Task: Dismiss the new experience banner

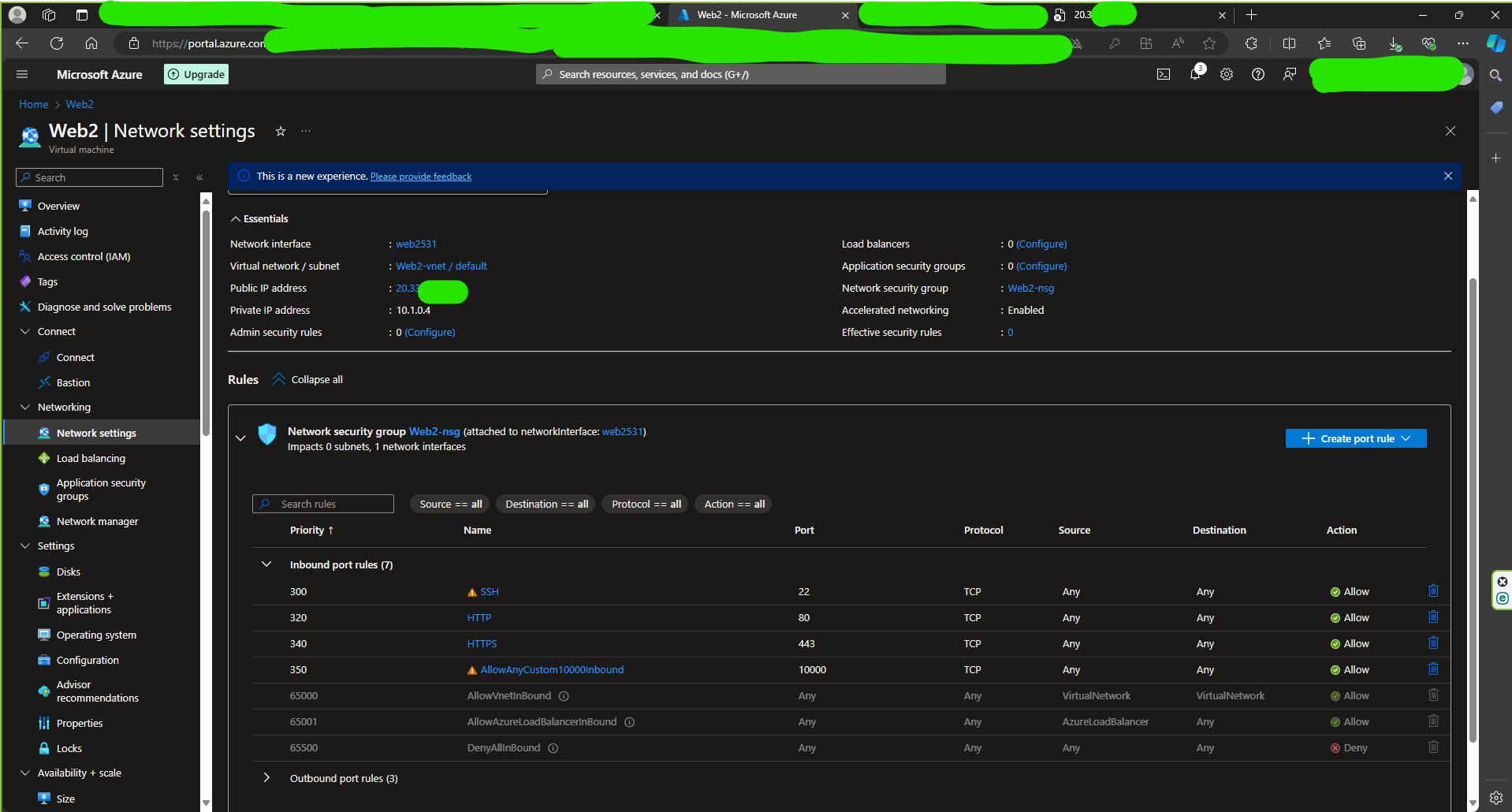Action: [1448, 176]
